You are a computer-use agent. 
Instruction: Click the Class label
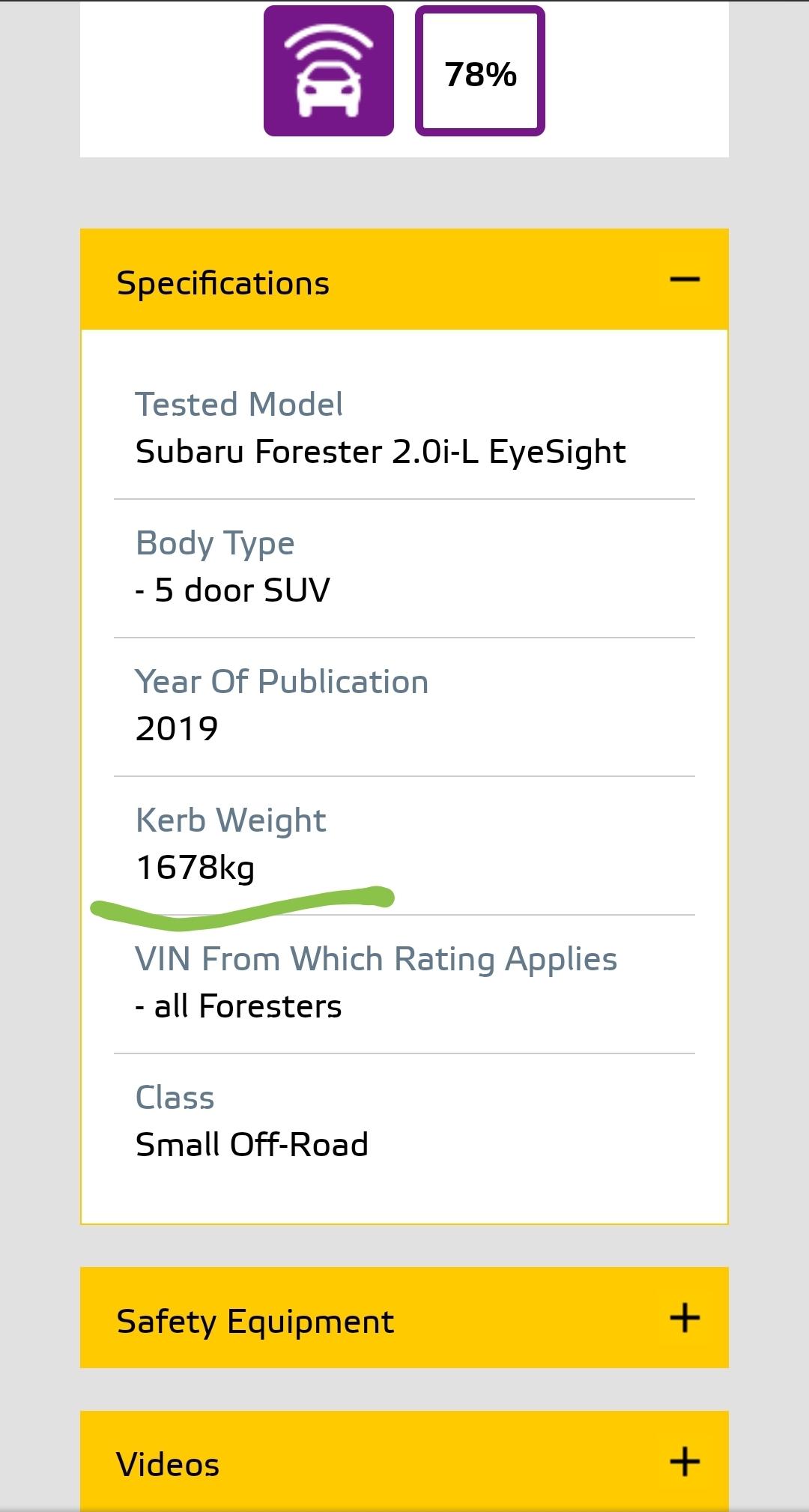click(x=175, y=1098)
